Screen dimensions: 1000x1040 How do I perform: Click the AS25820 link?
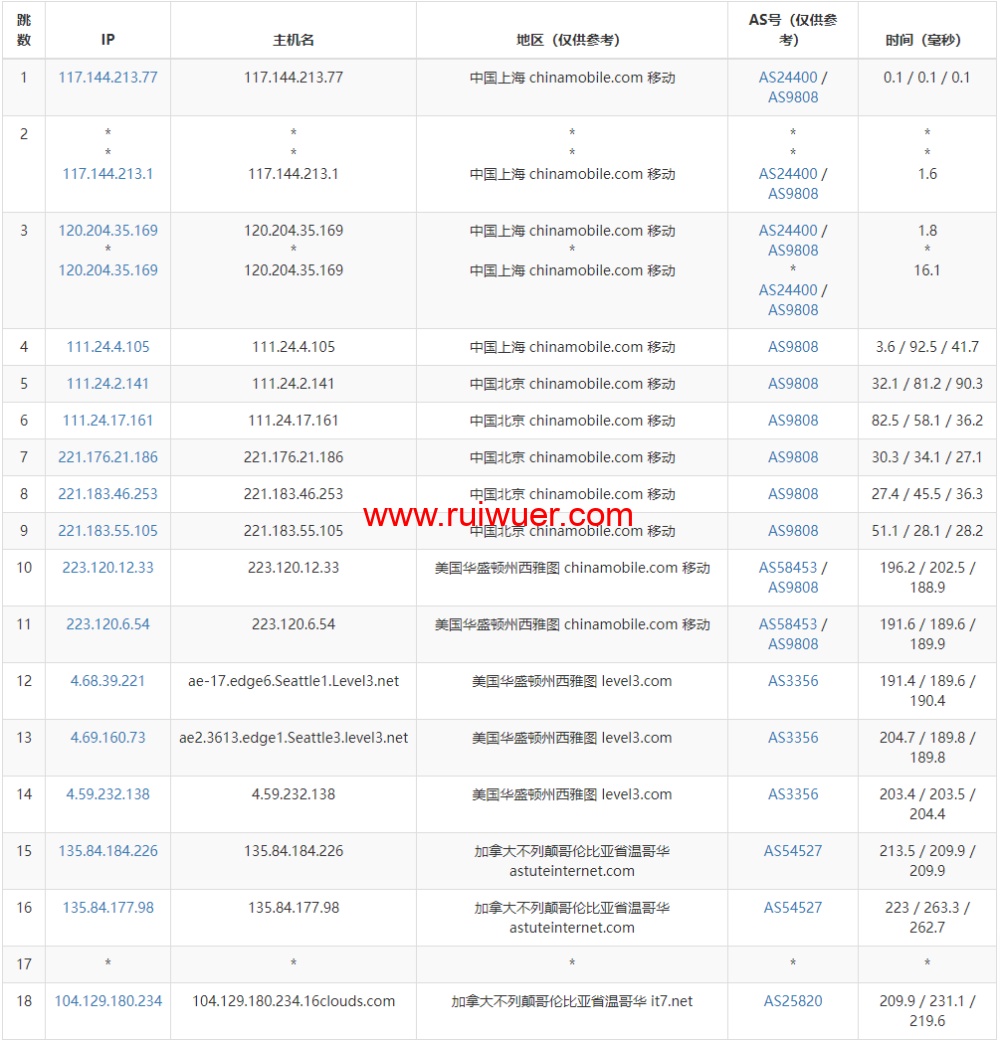pos(793,1001)
